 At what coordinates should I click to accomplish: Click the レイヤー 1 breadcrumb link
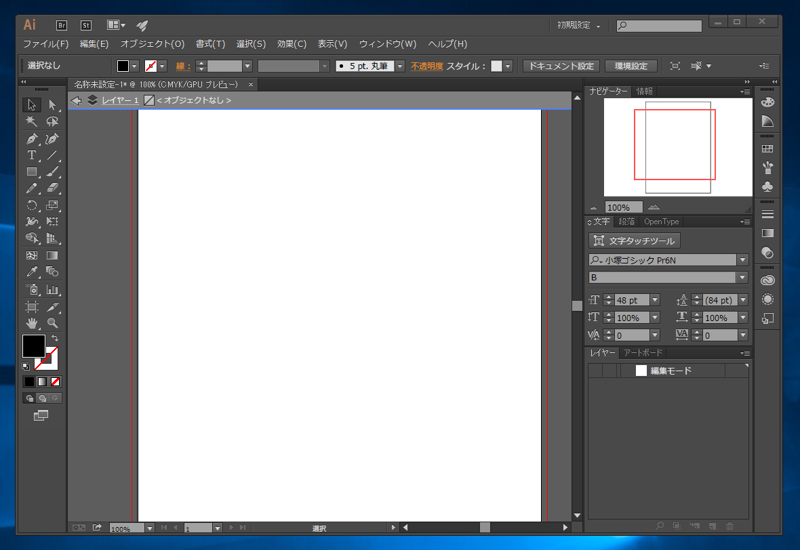[x=120, y=101]
